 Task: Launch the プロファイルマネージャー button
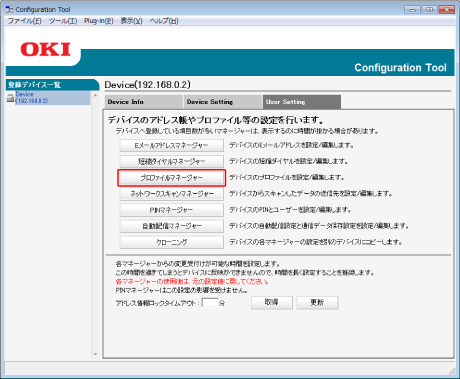[x=172, y=178]
